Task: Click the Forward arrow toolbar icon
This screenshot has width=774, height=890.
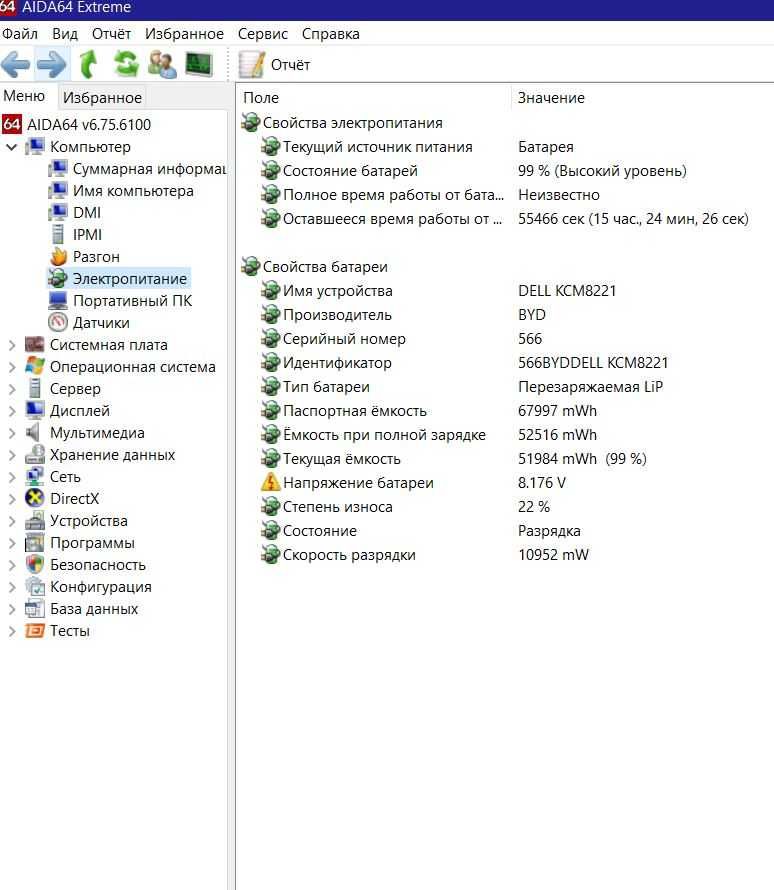Action: [x=52, y=64]
